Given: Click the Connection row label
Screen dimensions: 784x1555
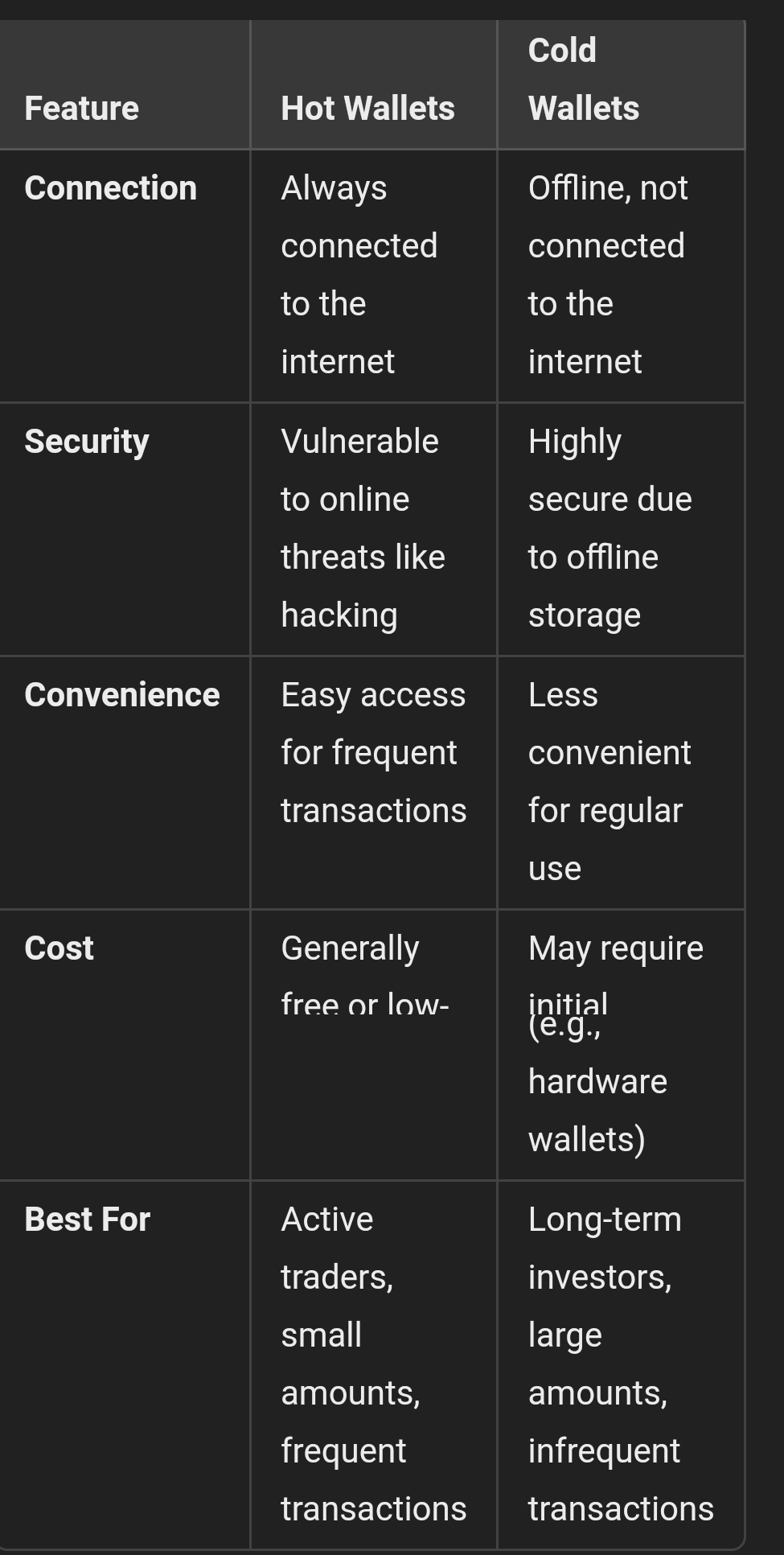Looking at the screenshot, I should point(110,188).
